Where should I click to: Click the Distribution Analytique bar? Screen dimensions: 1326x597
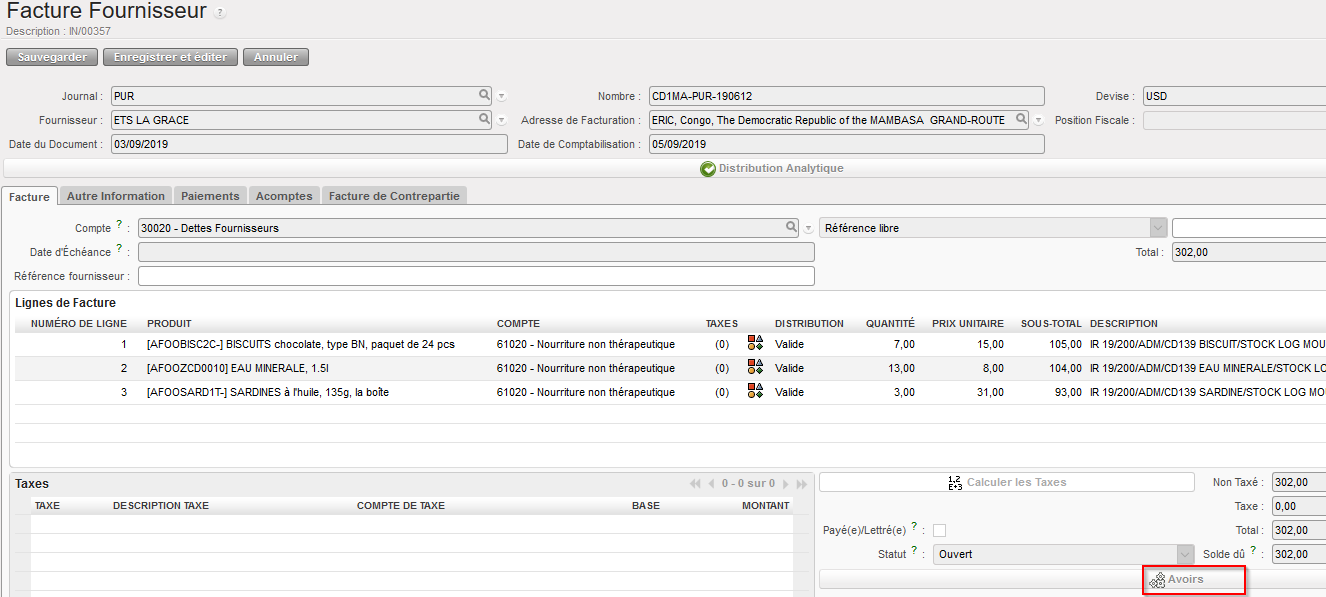[771, 168]
